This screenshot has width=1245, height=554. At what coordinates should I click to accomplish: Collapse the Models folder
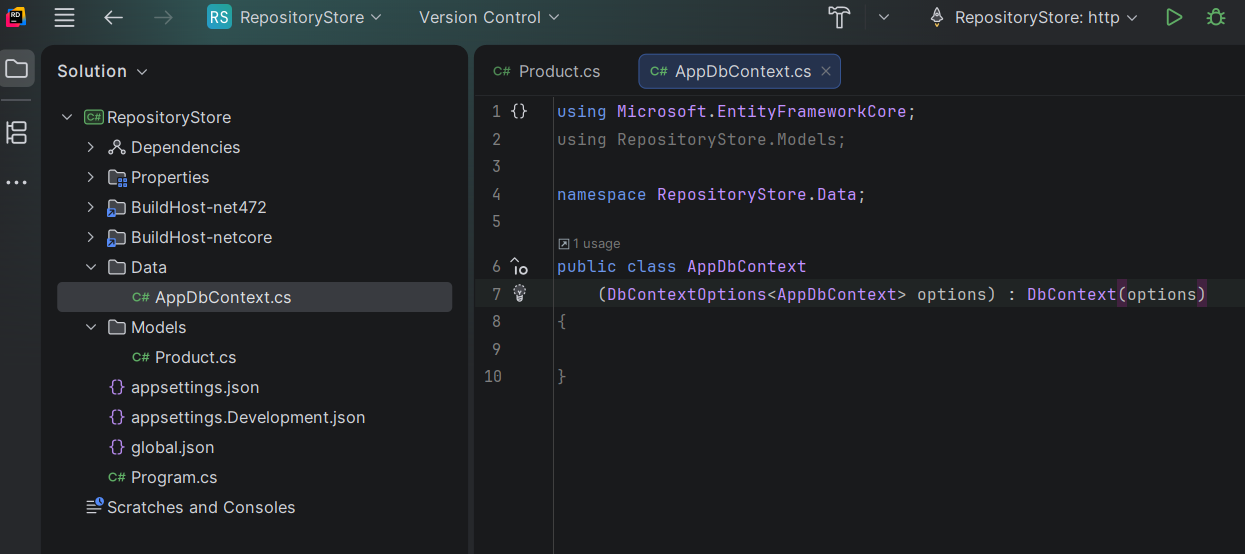coord(91,327)
